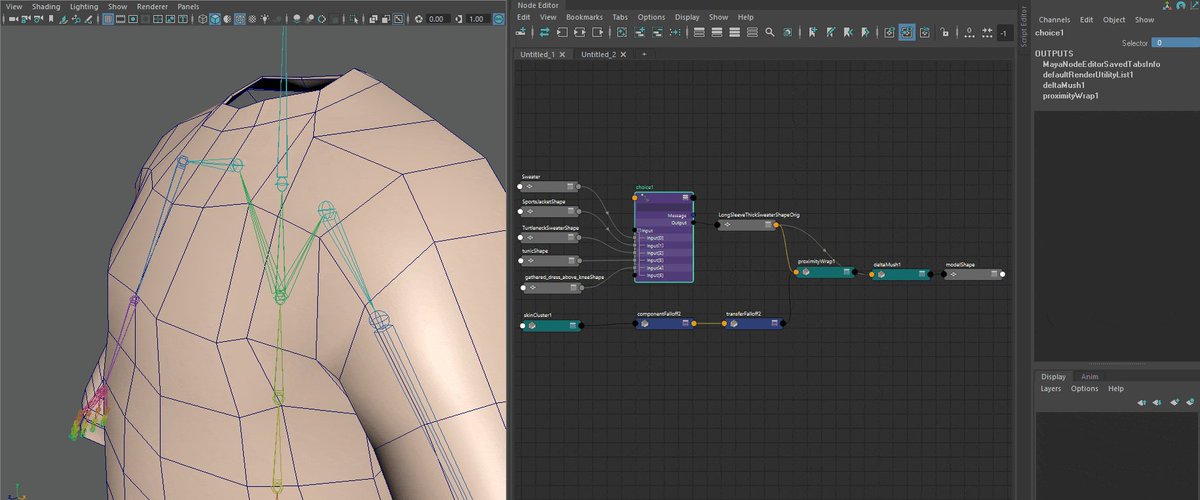Click remove selected nodes from graph icon
Screen dimensions: 1200x500
[x=658, y=32]
